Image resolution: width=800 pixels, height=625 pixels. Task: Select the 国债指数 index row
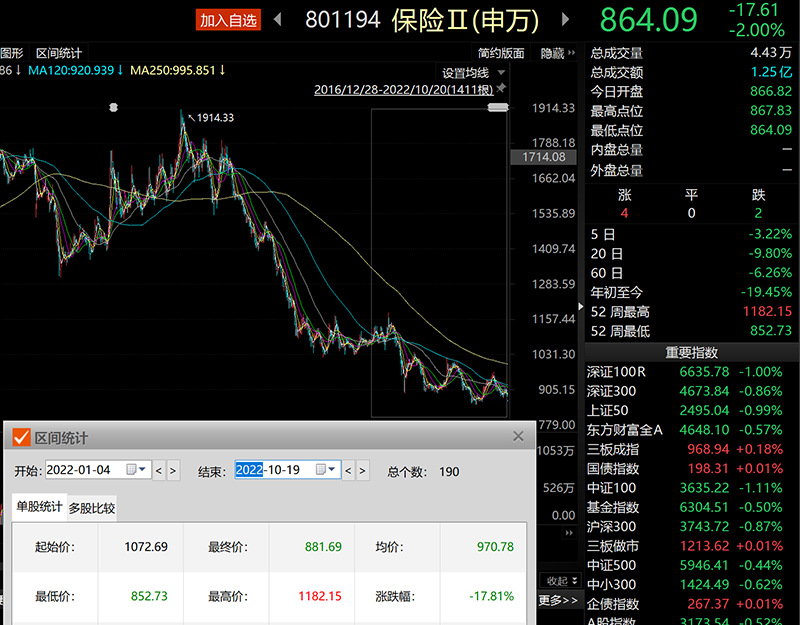[x=692, y=469]
